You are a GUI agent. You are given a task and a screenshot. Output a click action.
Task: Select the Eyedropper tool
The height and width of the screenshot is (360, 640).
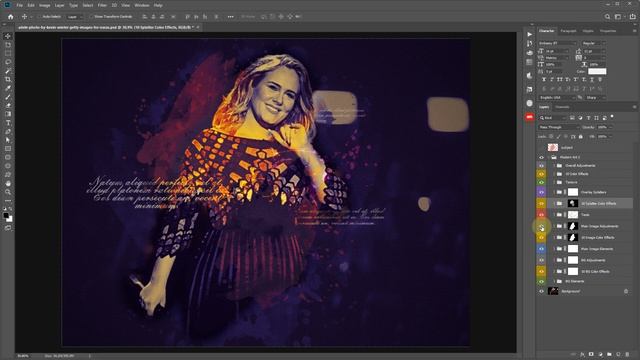point(8,88)
